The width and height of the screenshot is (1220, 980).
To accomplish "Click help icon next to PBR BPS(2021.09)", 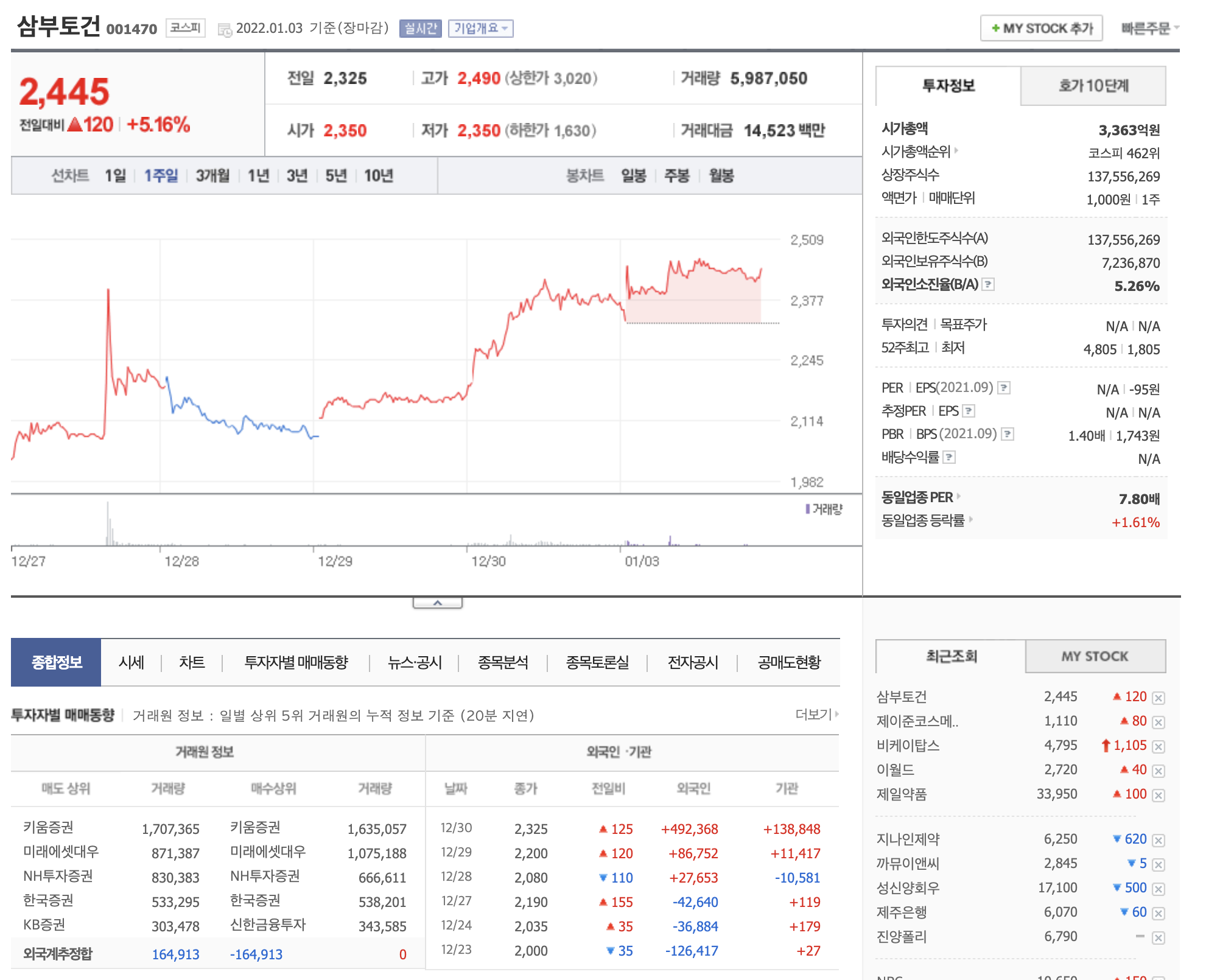I will point(1008,434).
